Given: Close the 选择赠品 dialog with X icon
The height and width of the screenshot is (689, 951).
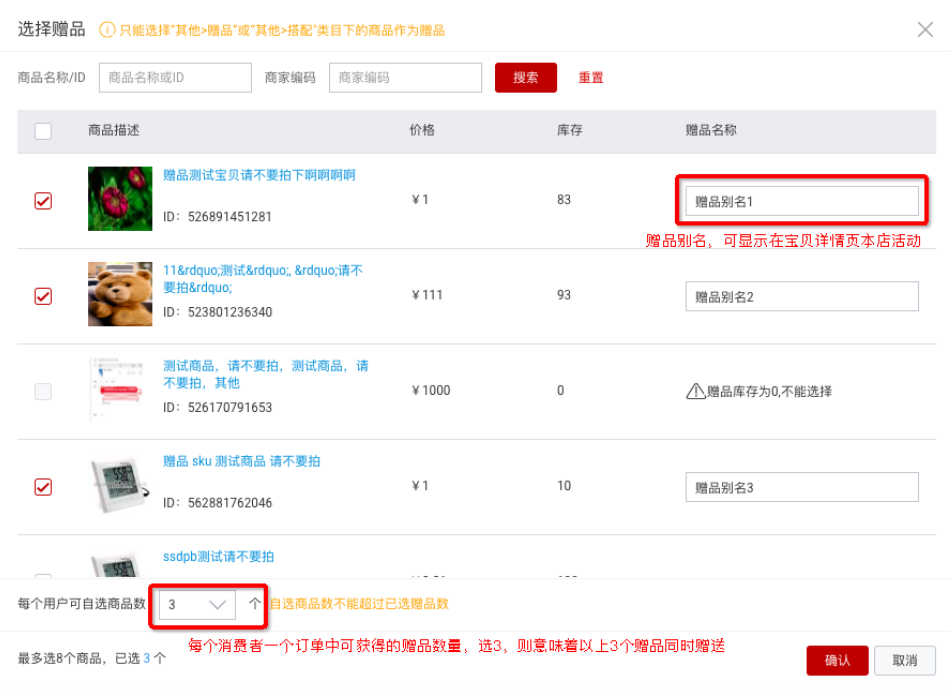Looking at the screenshot, I should (925, 29).
